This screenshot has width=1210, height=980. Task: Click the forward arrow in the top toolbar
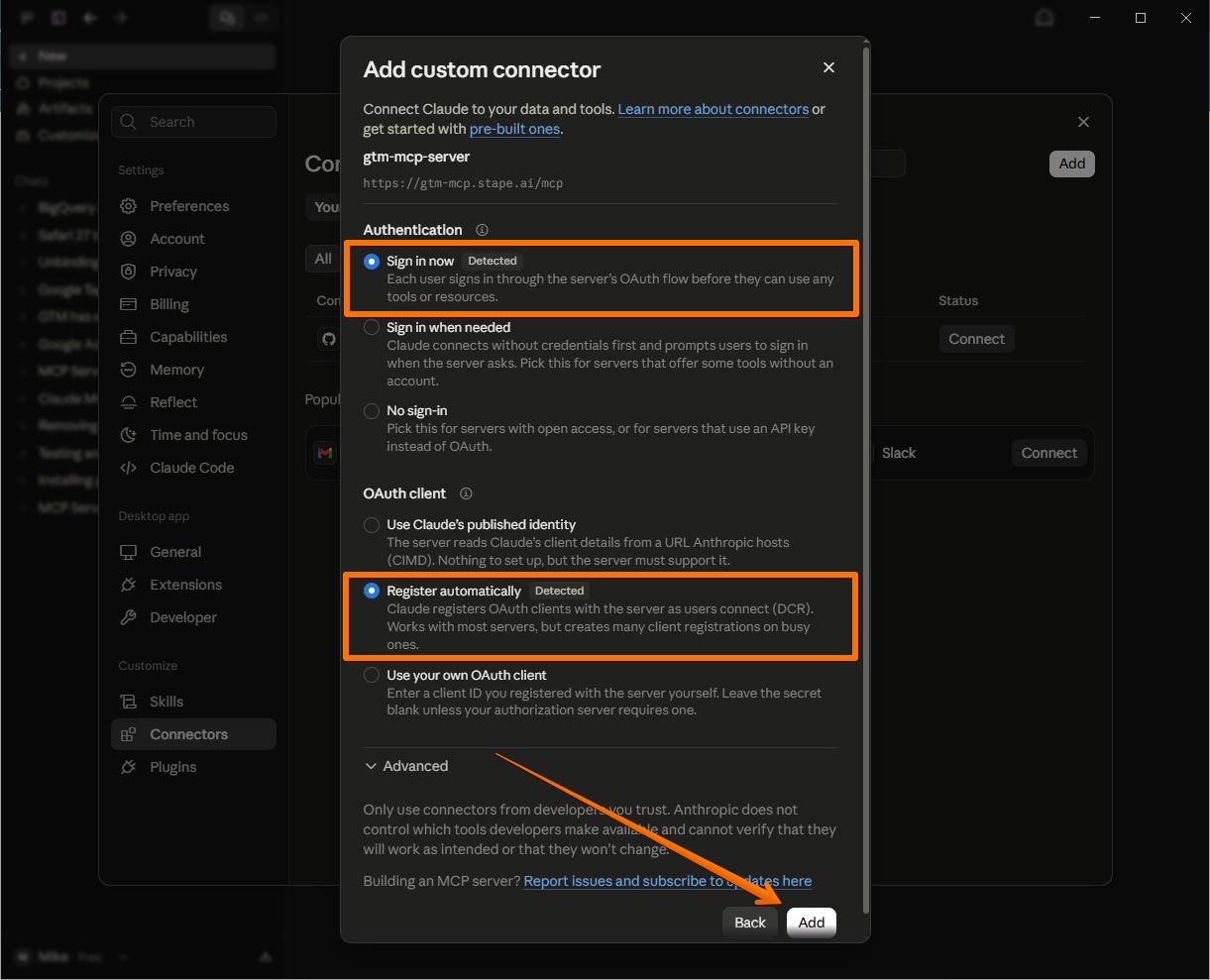(x=120, y=18)
